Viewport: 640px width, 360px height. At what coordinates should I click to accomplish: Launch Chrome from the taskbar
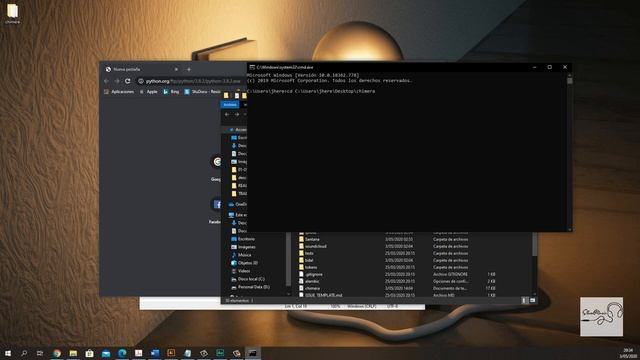click(57, 353)
